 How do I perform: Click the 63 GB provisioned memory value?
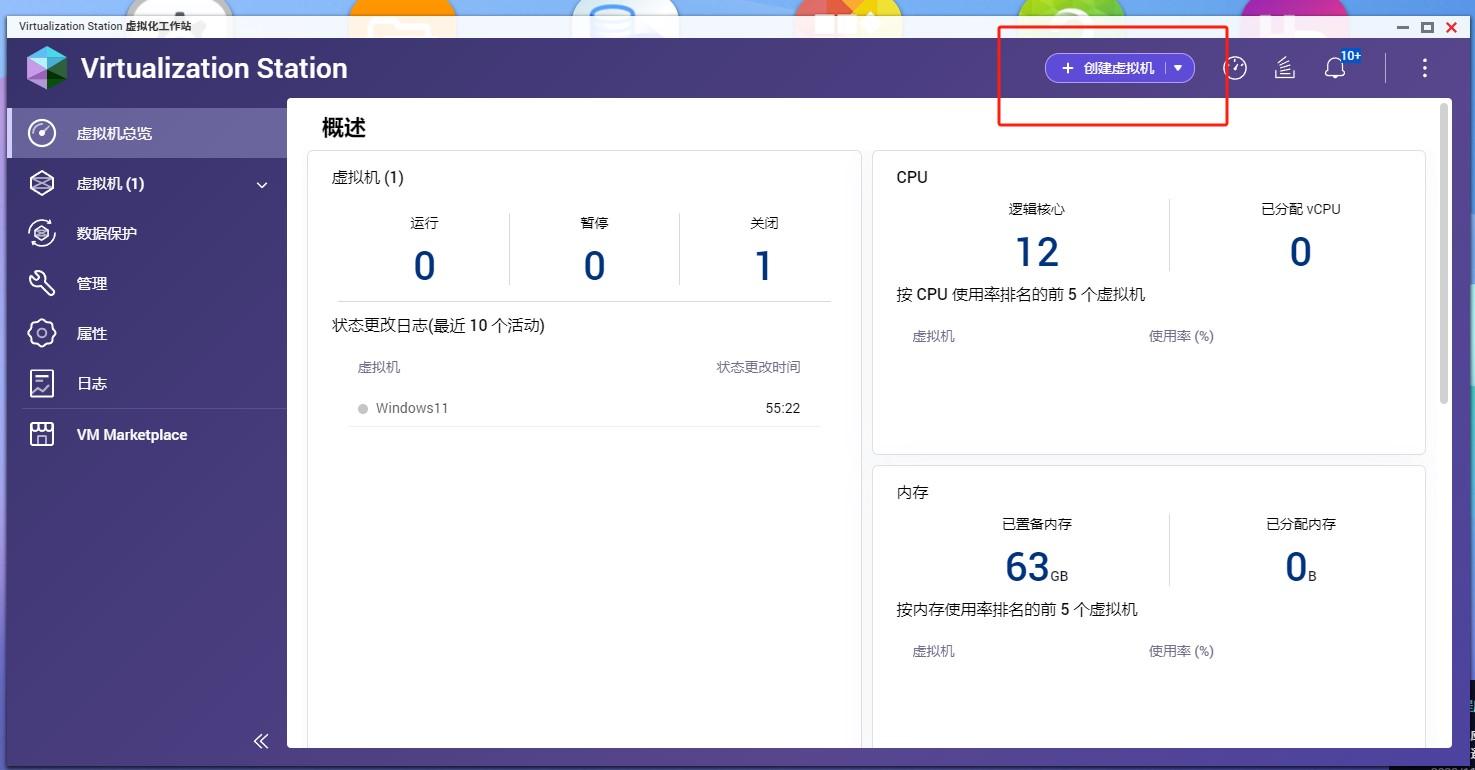point(1037,567)
